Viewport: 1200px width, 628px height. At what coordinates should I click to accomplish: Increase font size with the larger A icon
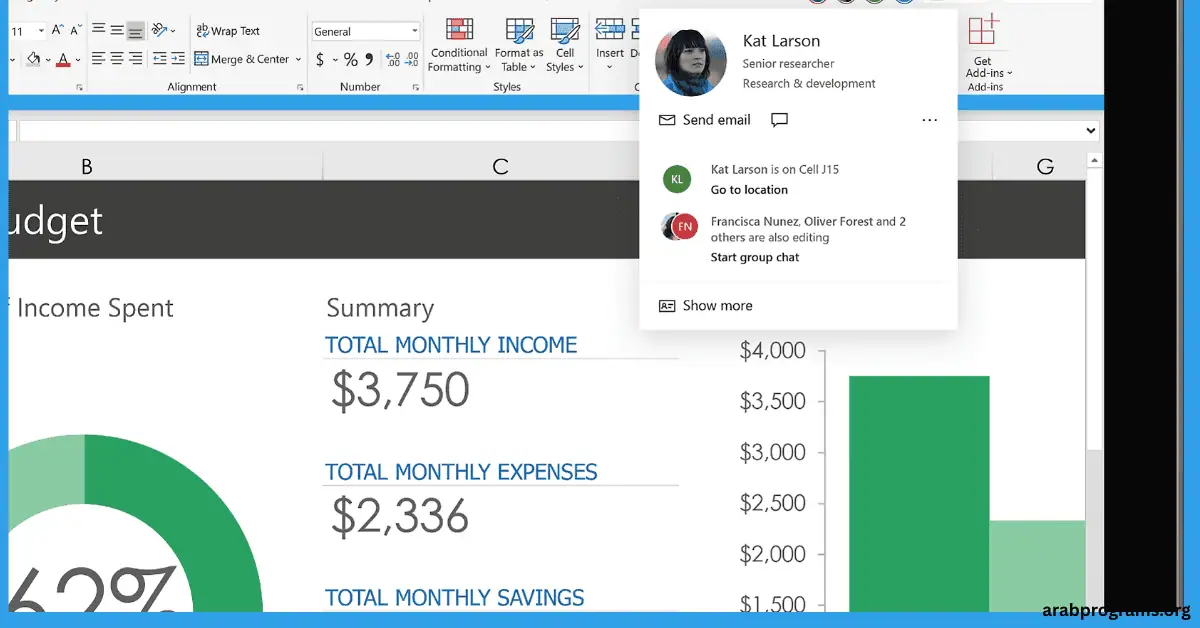[56, 31]
